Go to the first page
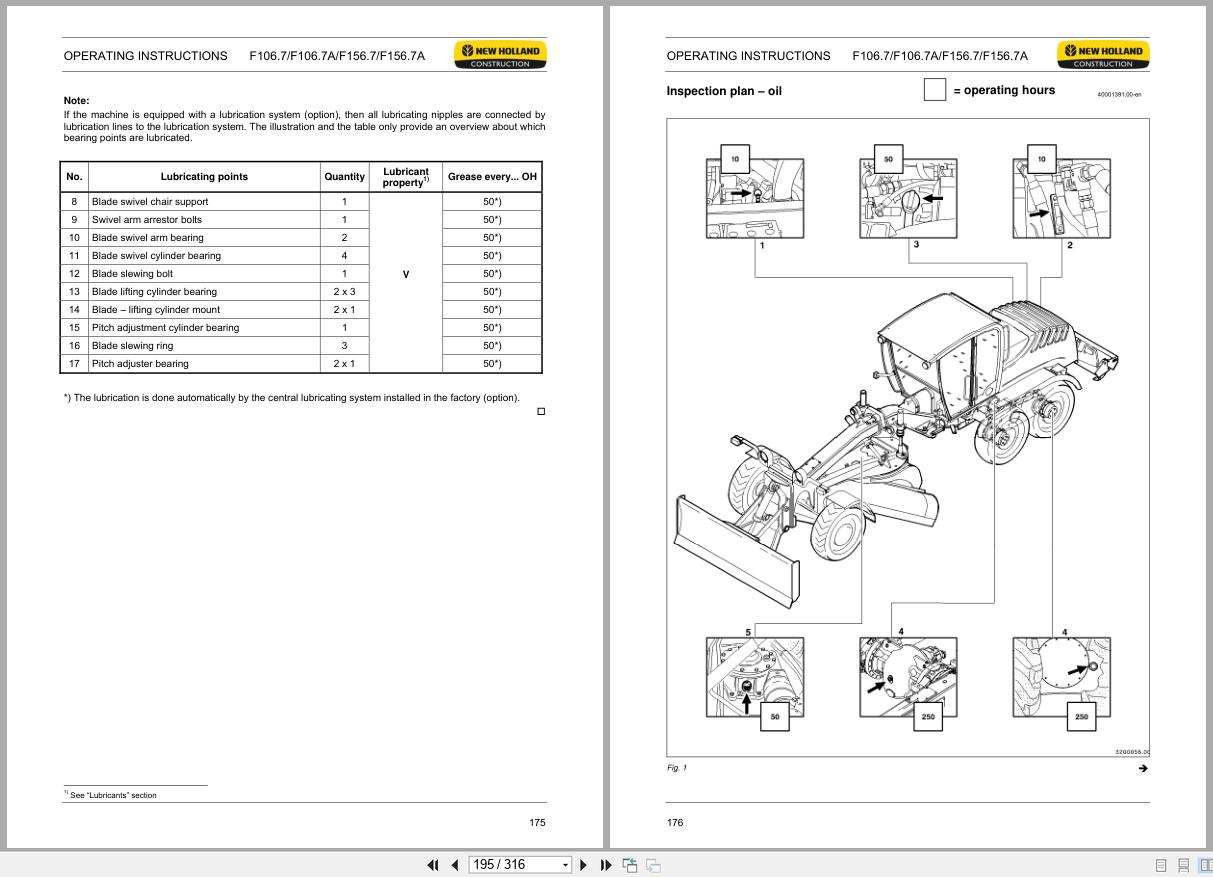The width and height of the screenshot is (1213, 877). [433, 865]
